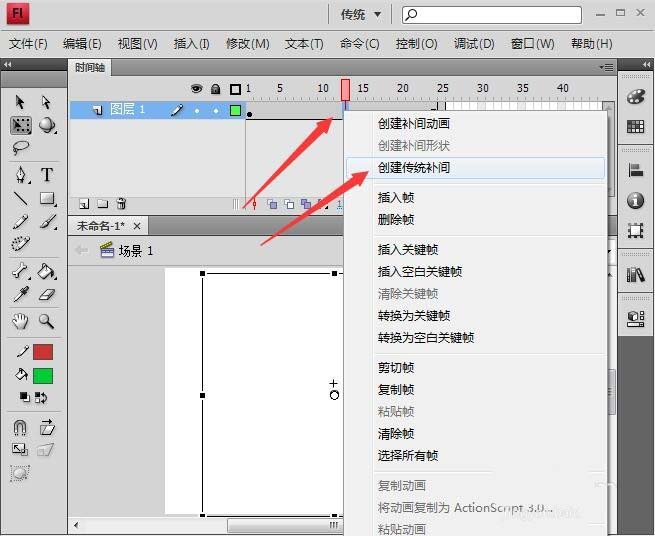Viewport: 655px width, 536px height.
Task: Select the Rectangle tool
Action: click(47, 198)
